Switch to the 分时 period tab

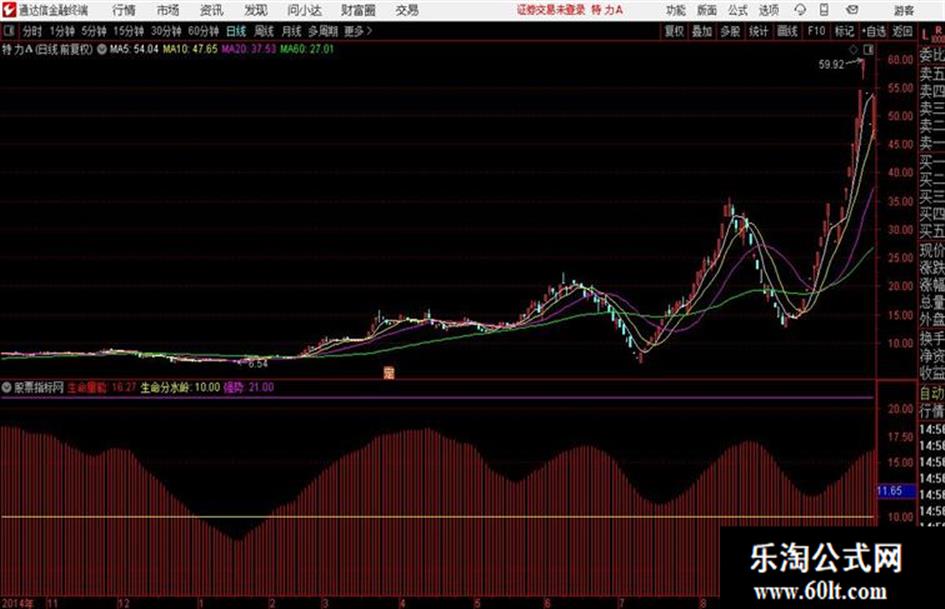point(33,31)
